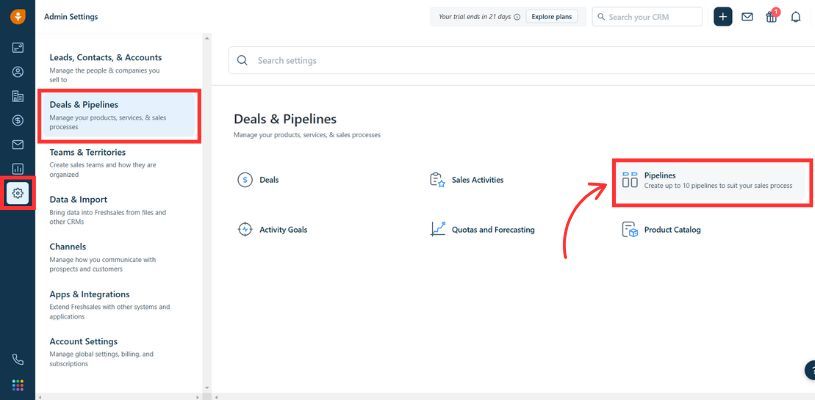Select Channels settings section
Screen dimensions: 815x400
pyautogui.click(x=119, y=258)
